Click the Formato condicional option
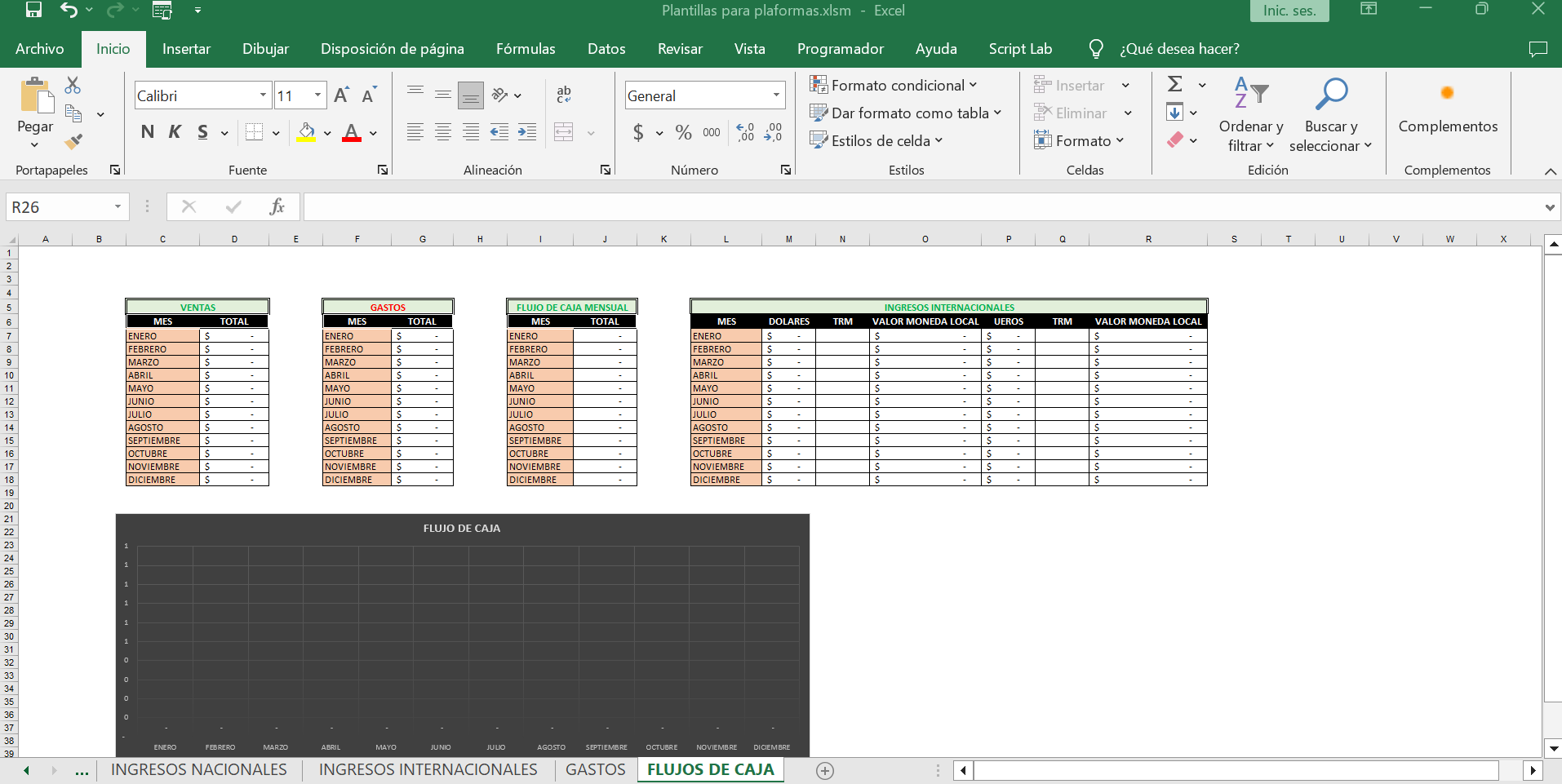The width and height of the screenshot is (1562, 784). [x=894, y=85]
